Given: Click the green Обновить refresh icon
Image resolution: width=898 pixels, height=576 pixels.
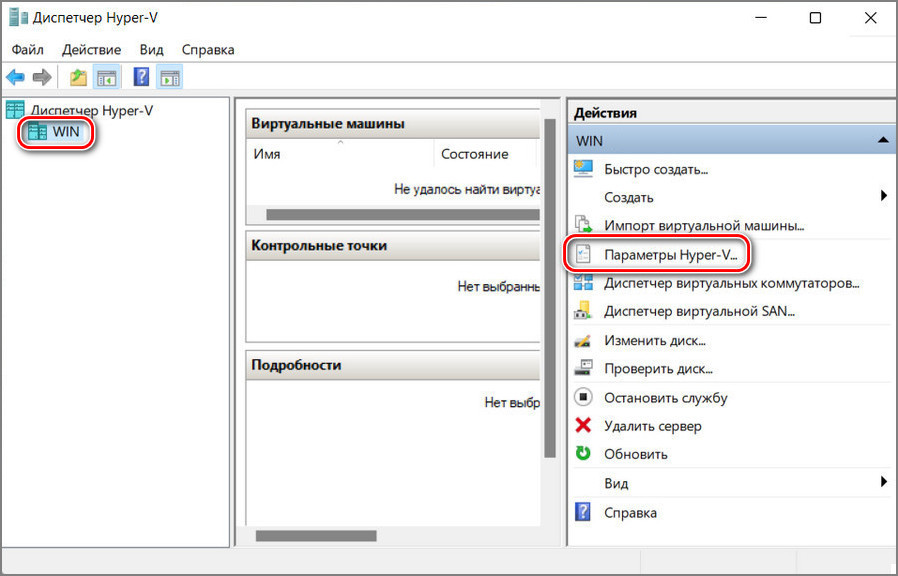Looking at the screenshot, I should click(x=583, y=453).
